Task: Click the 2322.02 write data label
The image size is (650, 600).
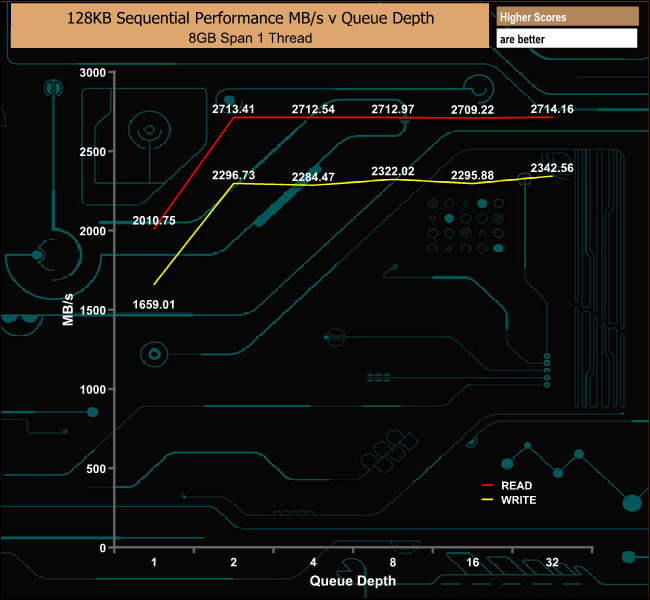Action: [393, 171]
